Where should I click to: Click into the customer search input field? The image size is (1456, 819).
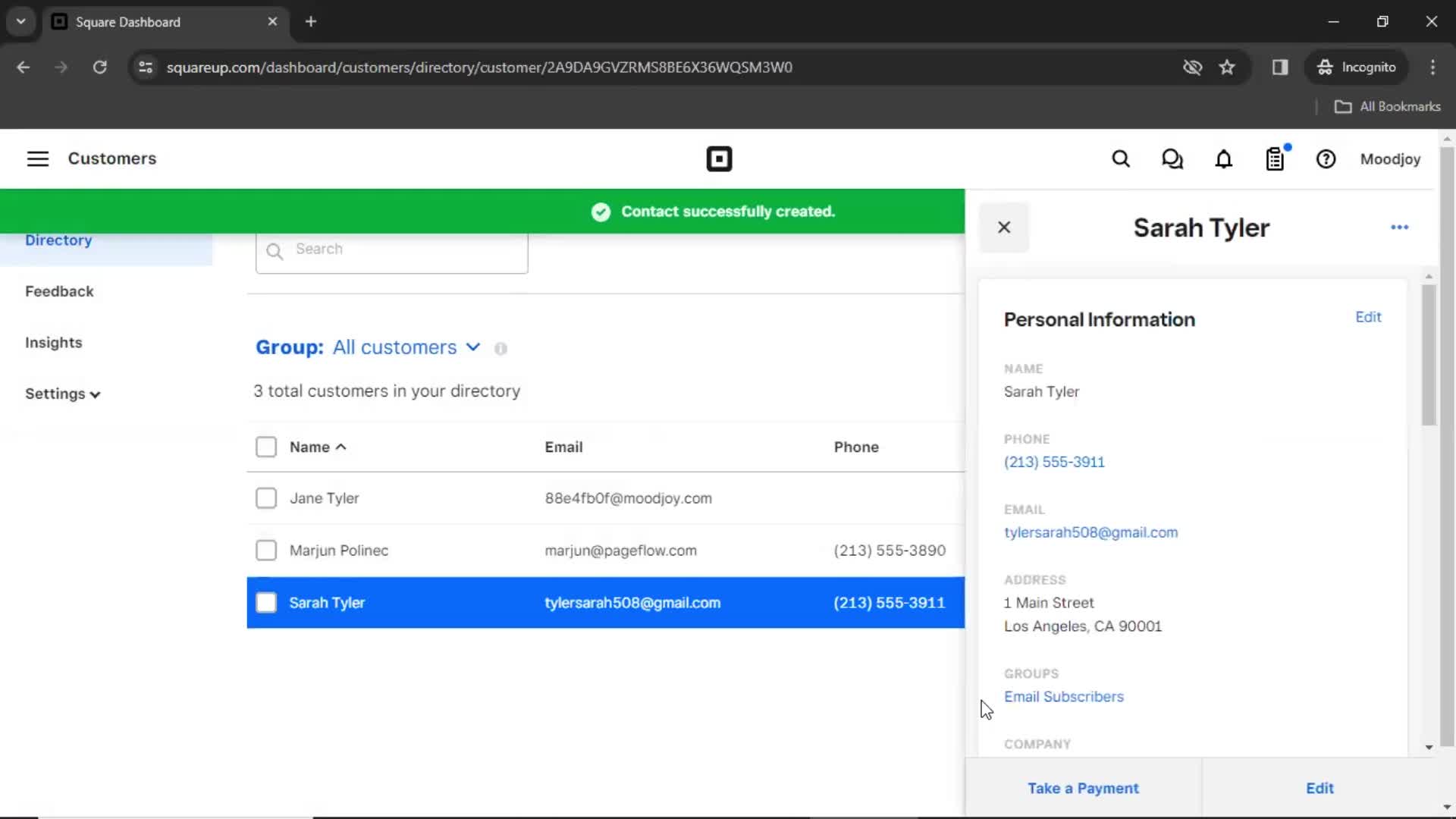click(x=391, y=249)
